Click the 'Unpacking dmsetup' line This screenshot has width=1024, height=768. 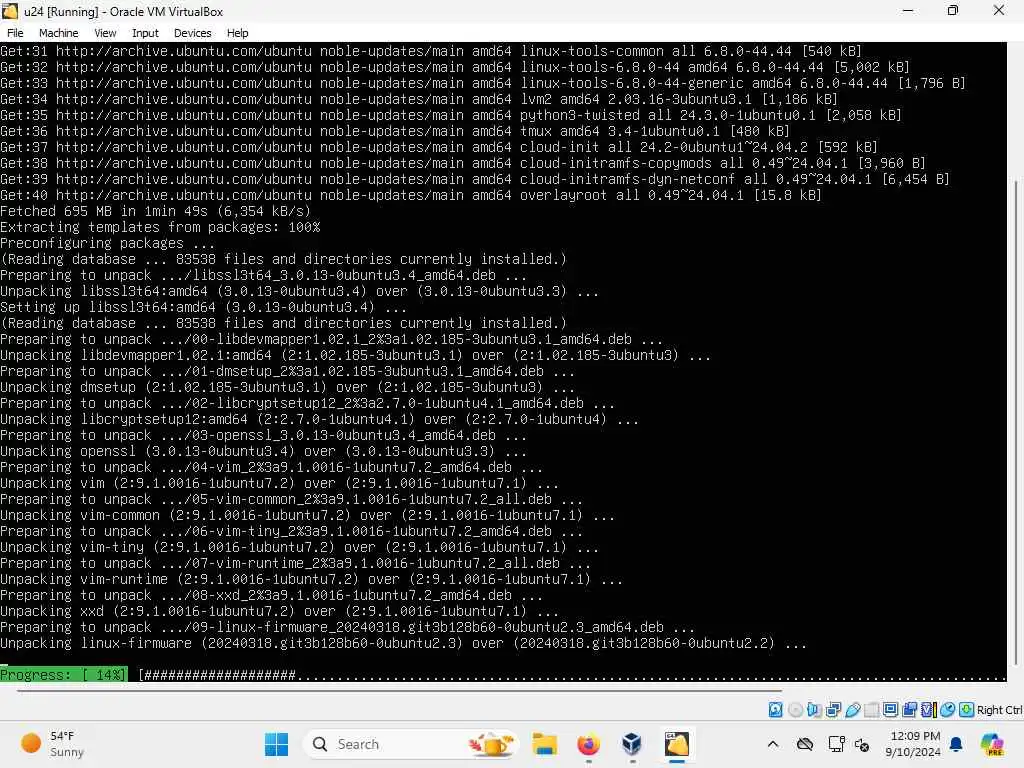point(287,387)
